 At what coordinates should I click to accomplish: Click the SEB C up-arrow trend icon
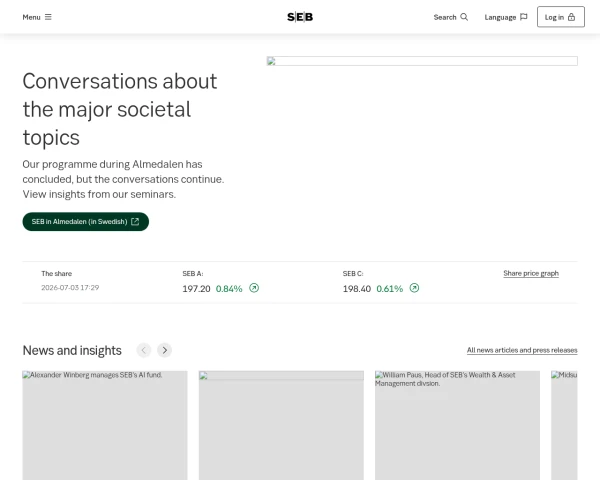[x=414, y=288]
